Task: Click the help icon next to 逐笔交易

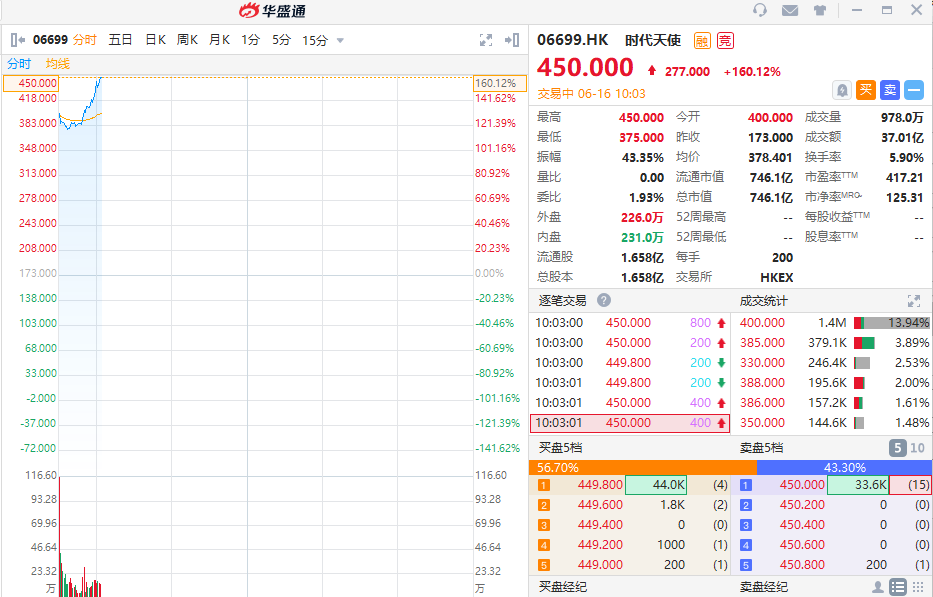Action: (604, 300)
